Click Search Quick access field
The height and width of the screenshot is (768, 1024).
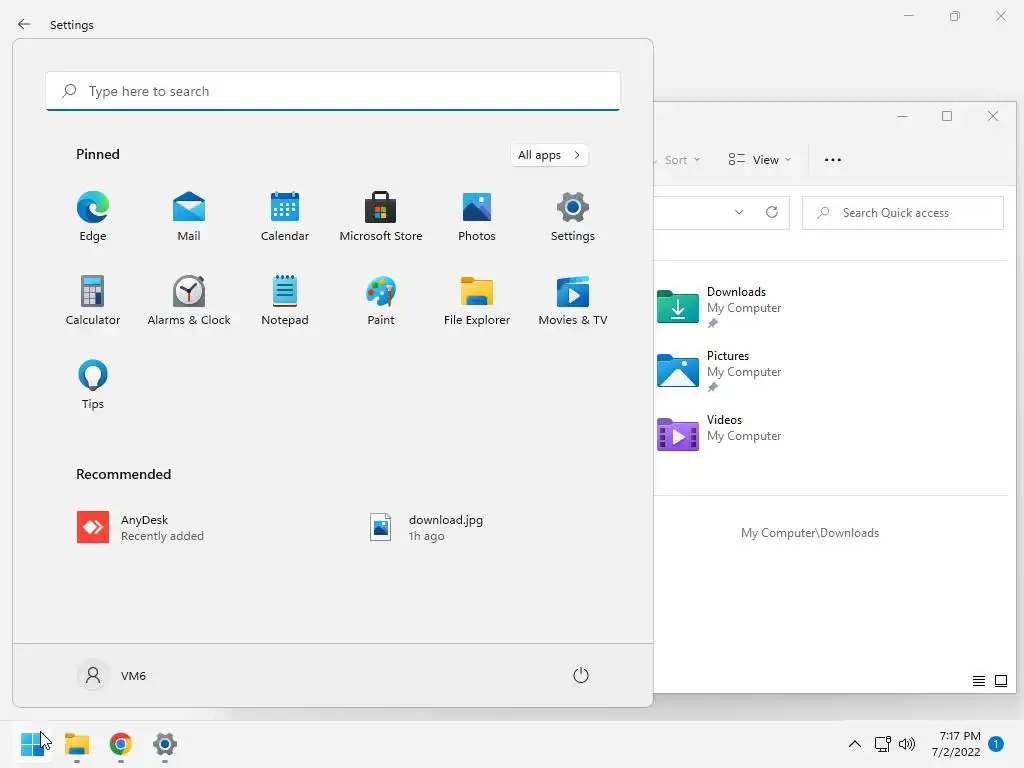point(903,213)
